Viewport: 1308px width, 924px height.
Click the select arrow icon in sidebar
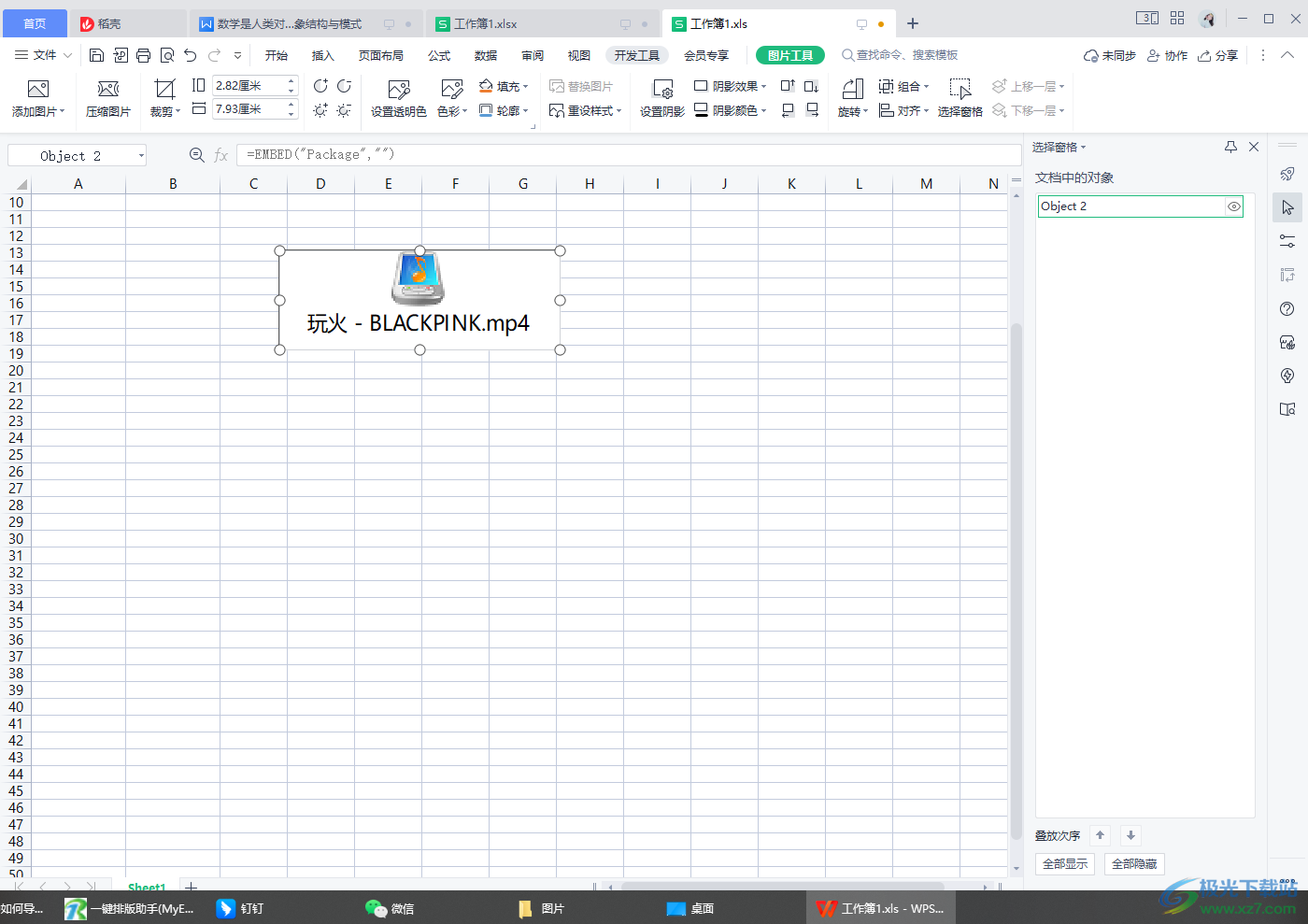[x=1287, y=207]
